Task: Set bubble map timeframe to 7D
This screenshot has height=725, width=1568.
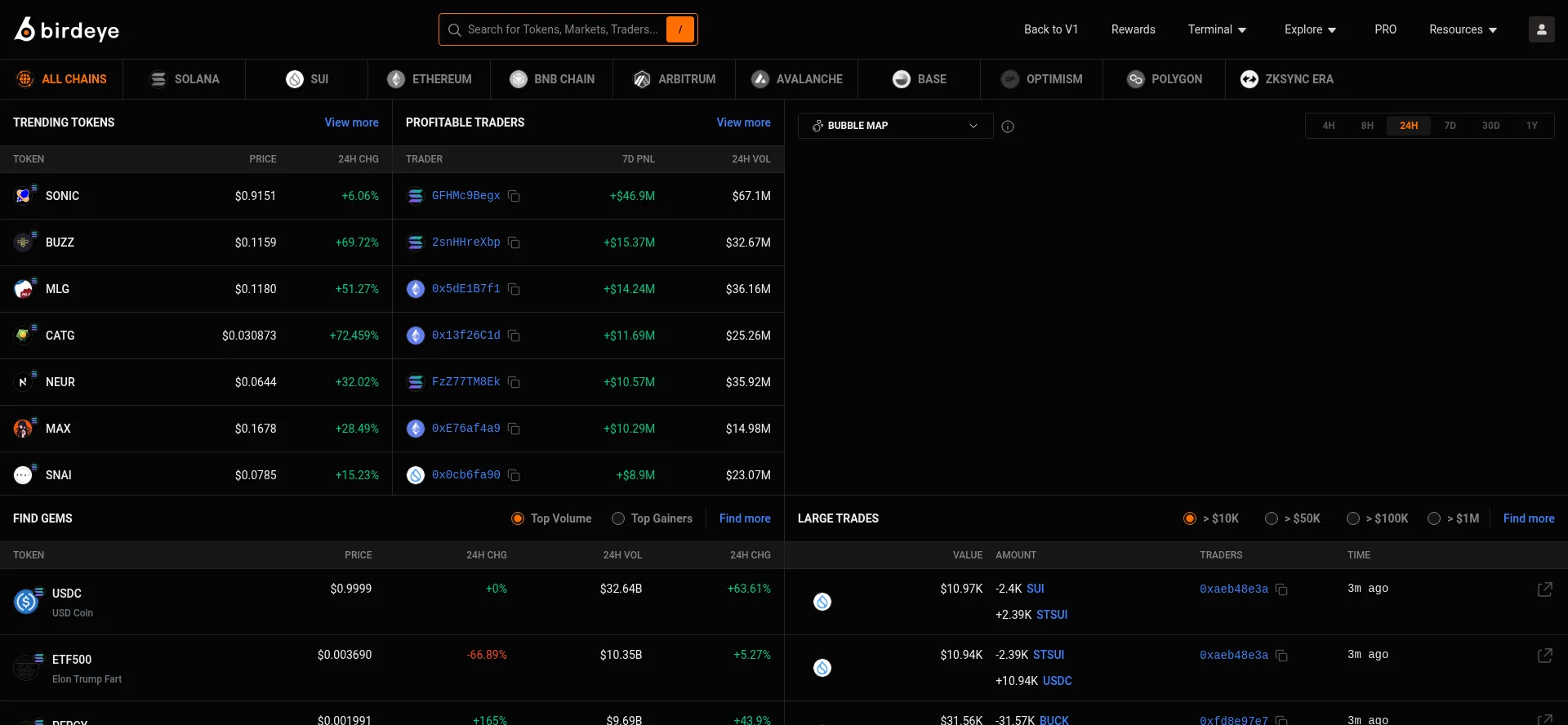Action: [1450, 126]
